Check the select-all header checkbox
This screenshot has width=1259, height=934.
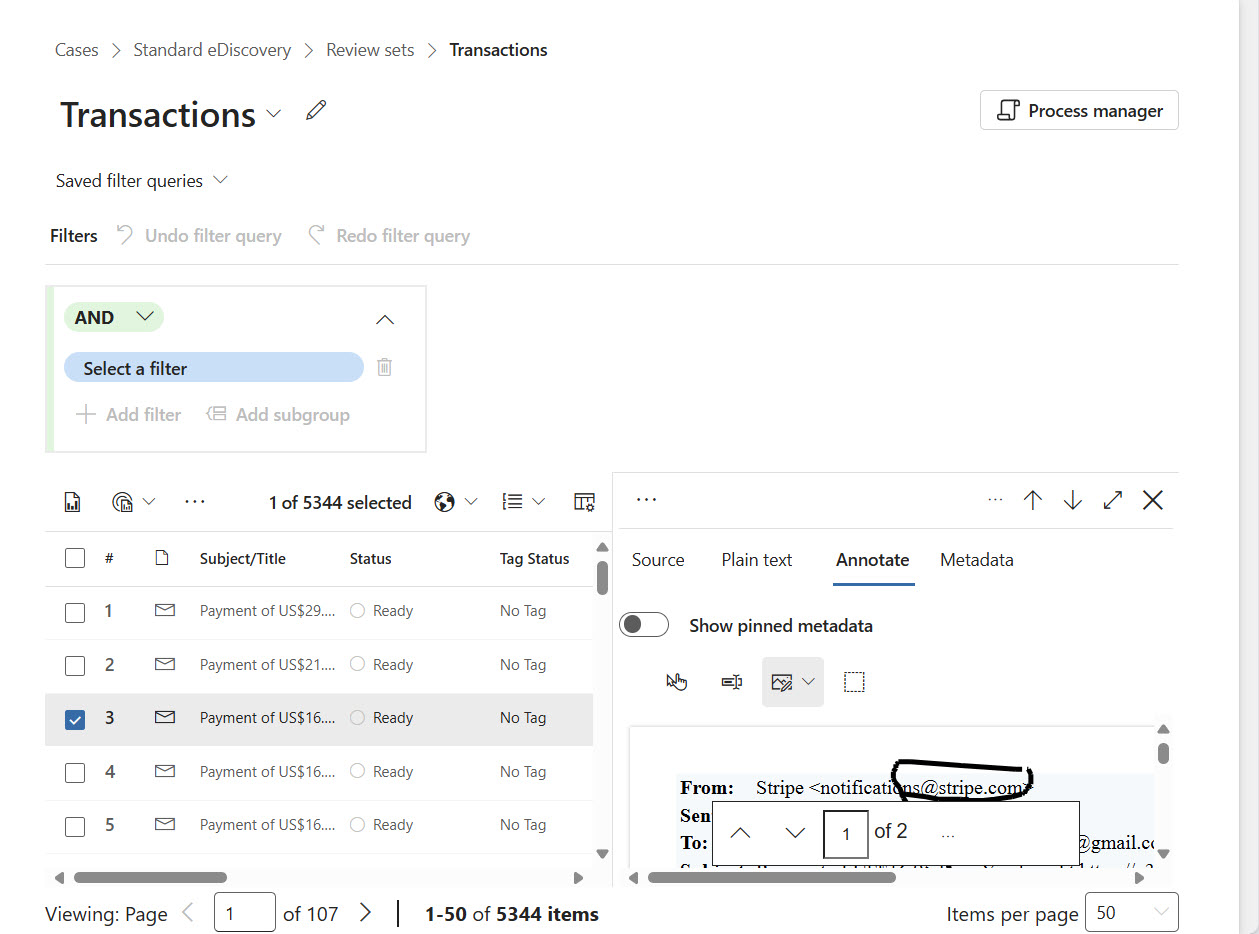pos(75,558)
